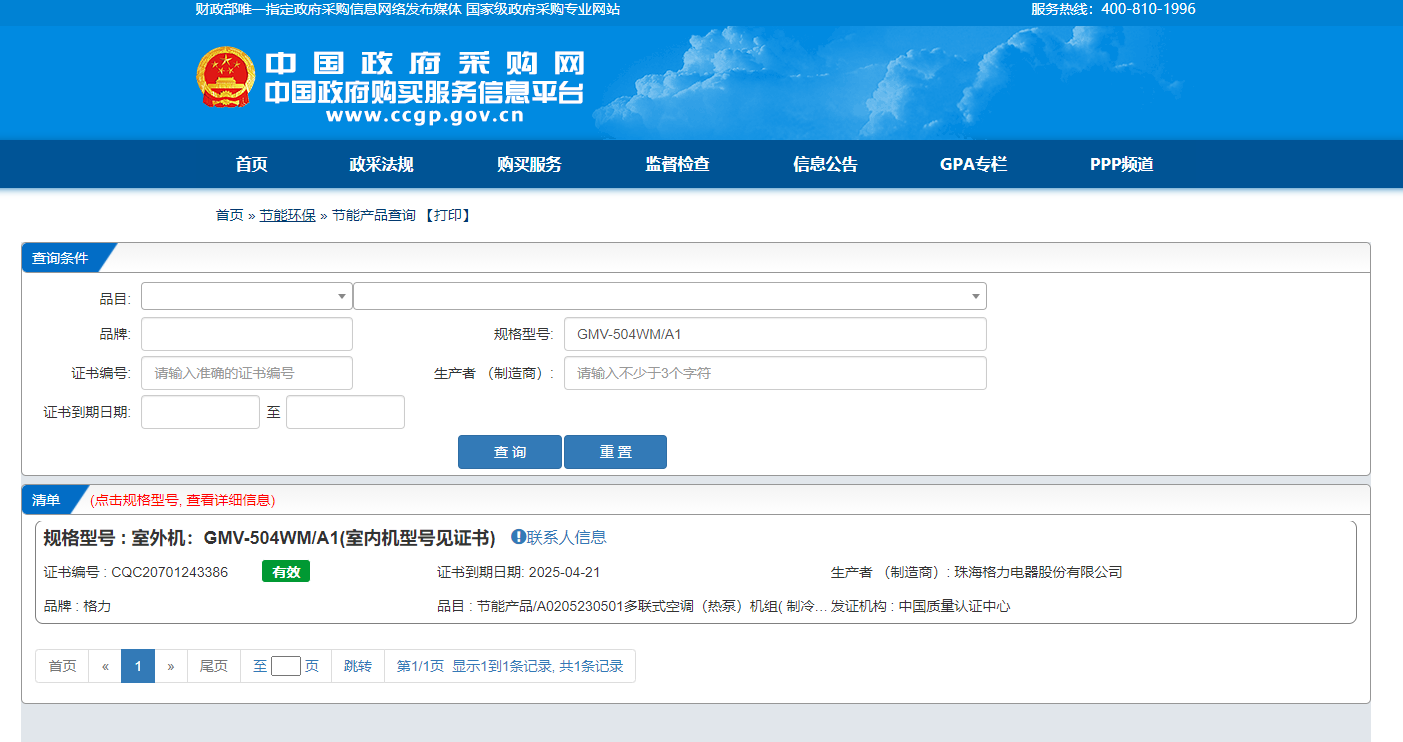This screenshot has height=742, width=1403.
Task: Click the 生产者（制造商）input field
Action: click(775, 373)
